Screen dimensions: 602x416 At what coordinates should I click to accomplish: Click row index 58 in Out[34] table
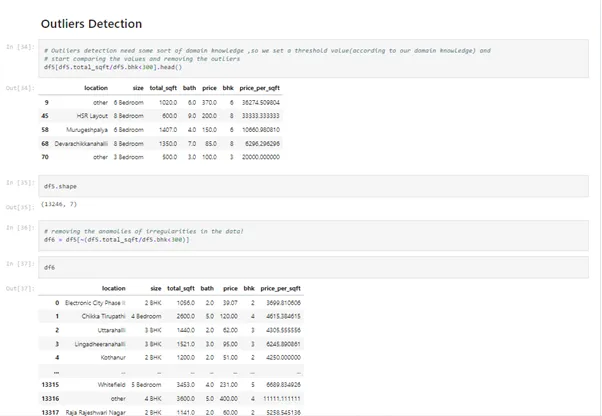tap(45, 130)
